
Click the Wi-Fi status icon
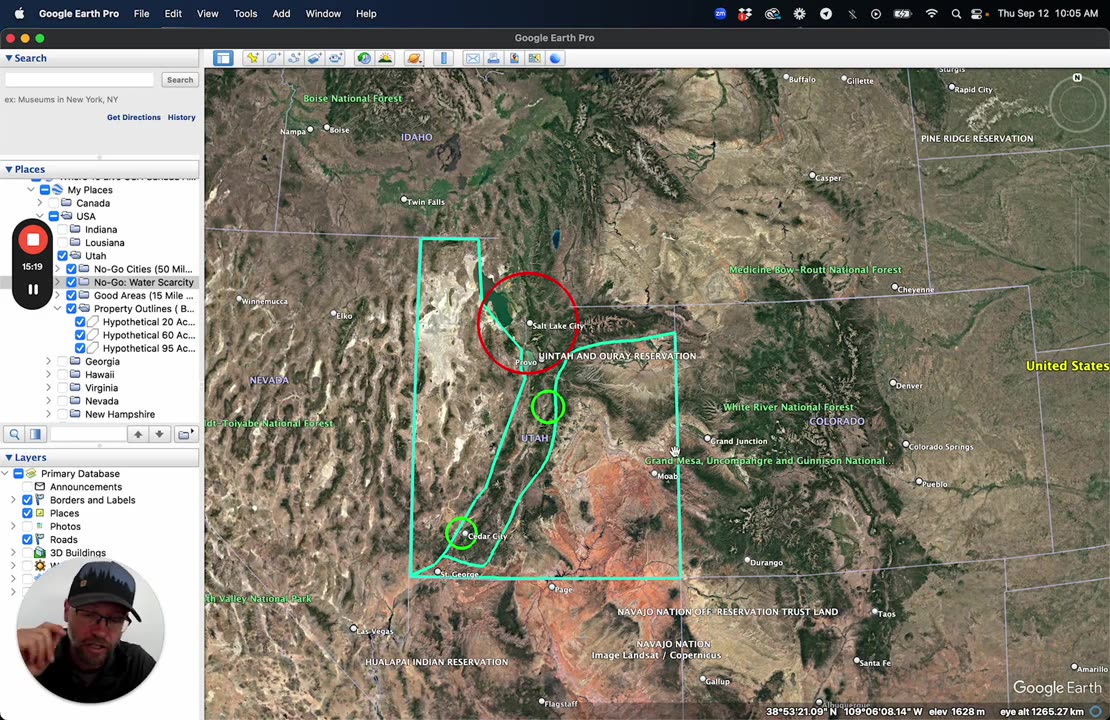[x=932, y=13]
